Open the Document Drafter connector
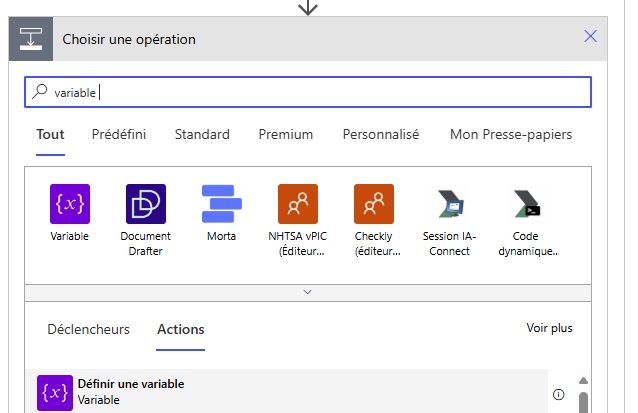This screenshot has width=638, height=413. click(146, 204)
